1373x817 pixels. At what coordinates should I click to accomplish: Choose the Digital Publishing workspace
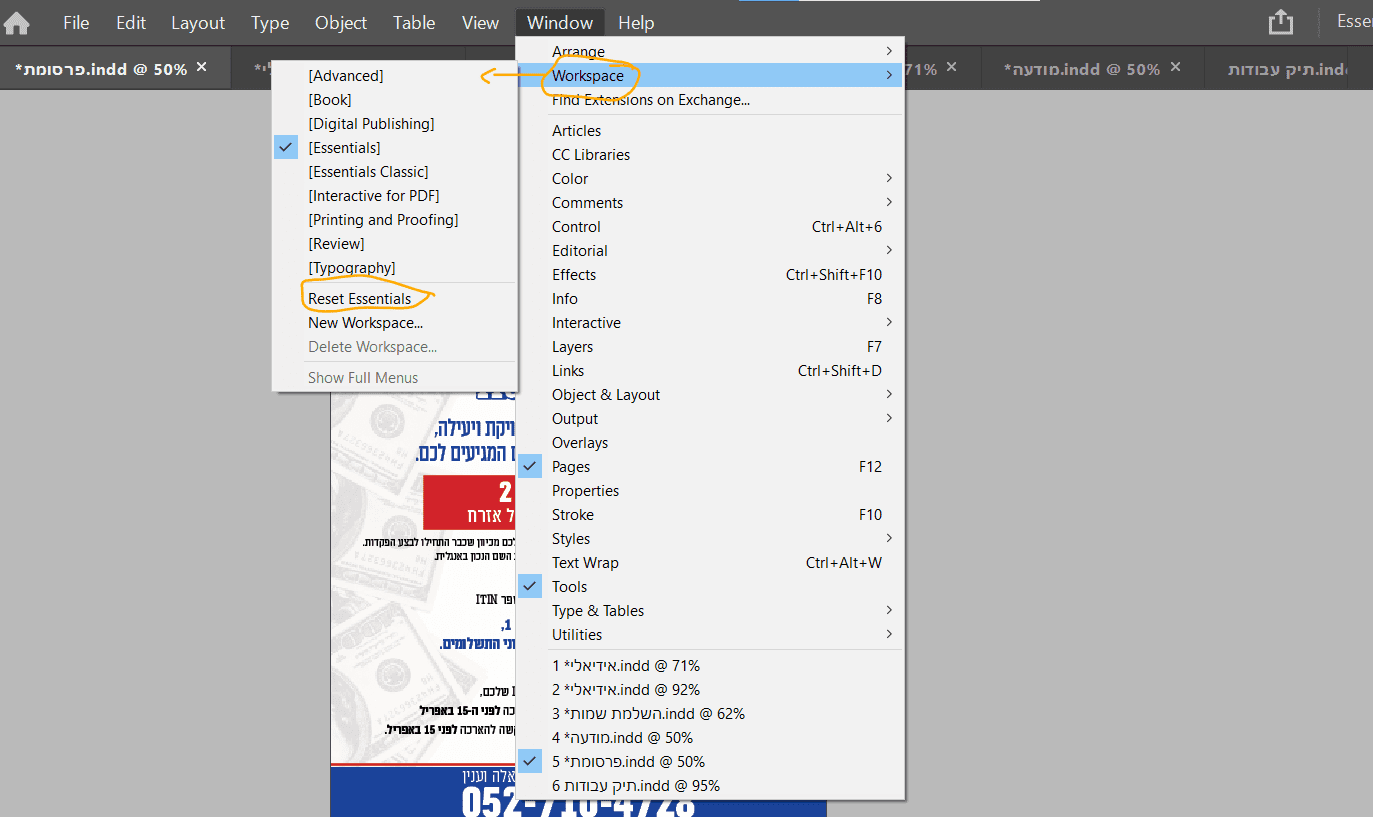395,124
